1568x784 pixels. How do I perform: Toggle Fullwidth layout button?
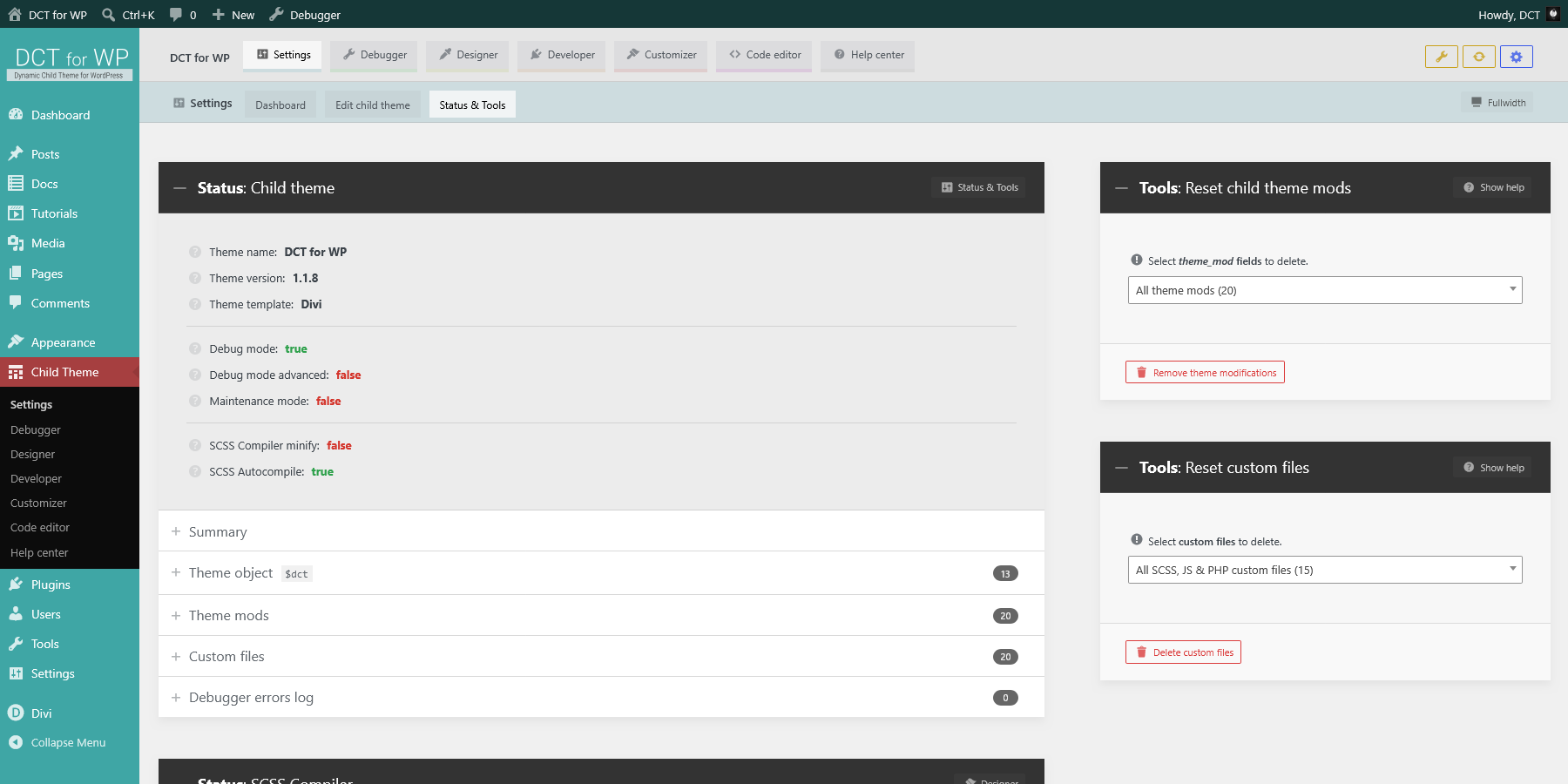pyautogui.click(x=1497, y=103)
